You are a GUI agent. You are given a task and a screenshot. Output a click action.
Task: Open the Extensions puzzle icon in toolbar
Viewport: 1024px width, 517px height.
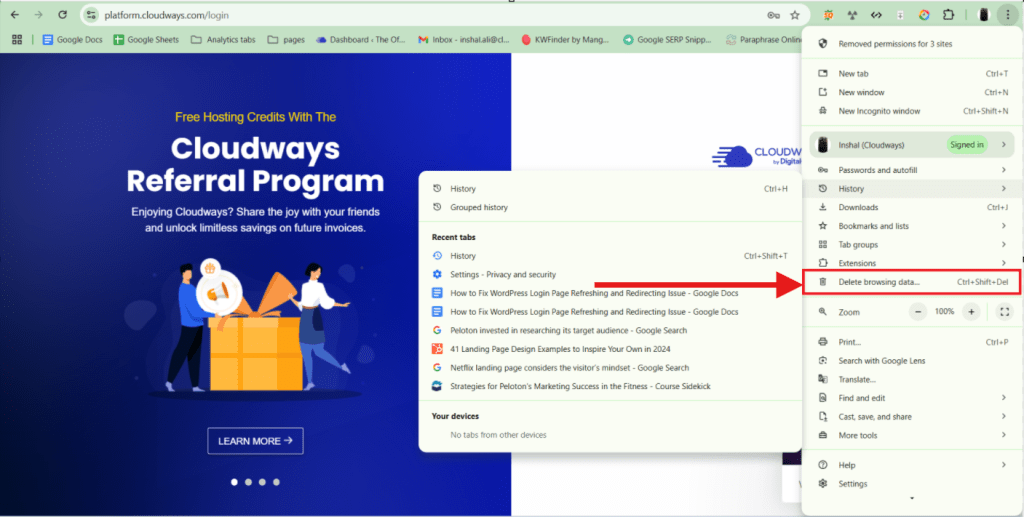pos(948,14)
